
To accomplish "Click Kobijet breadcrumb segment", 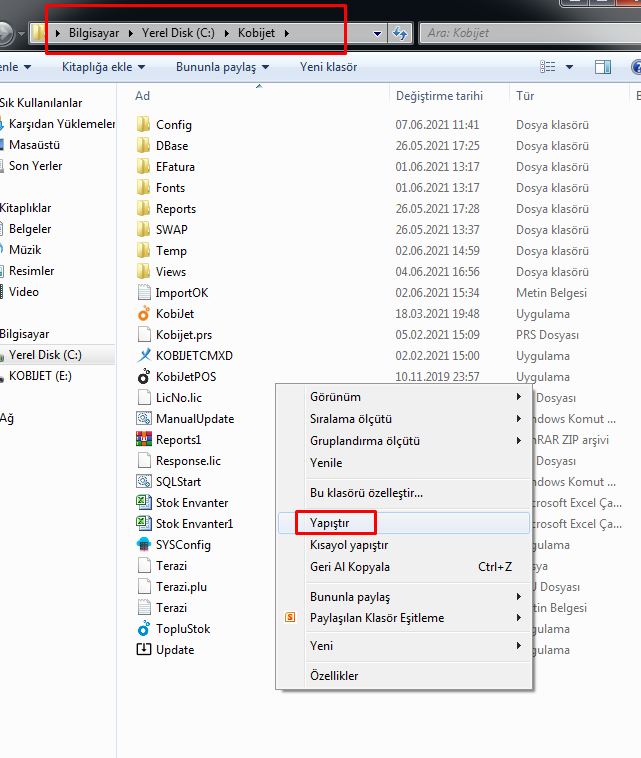I will pos(256,33).
